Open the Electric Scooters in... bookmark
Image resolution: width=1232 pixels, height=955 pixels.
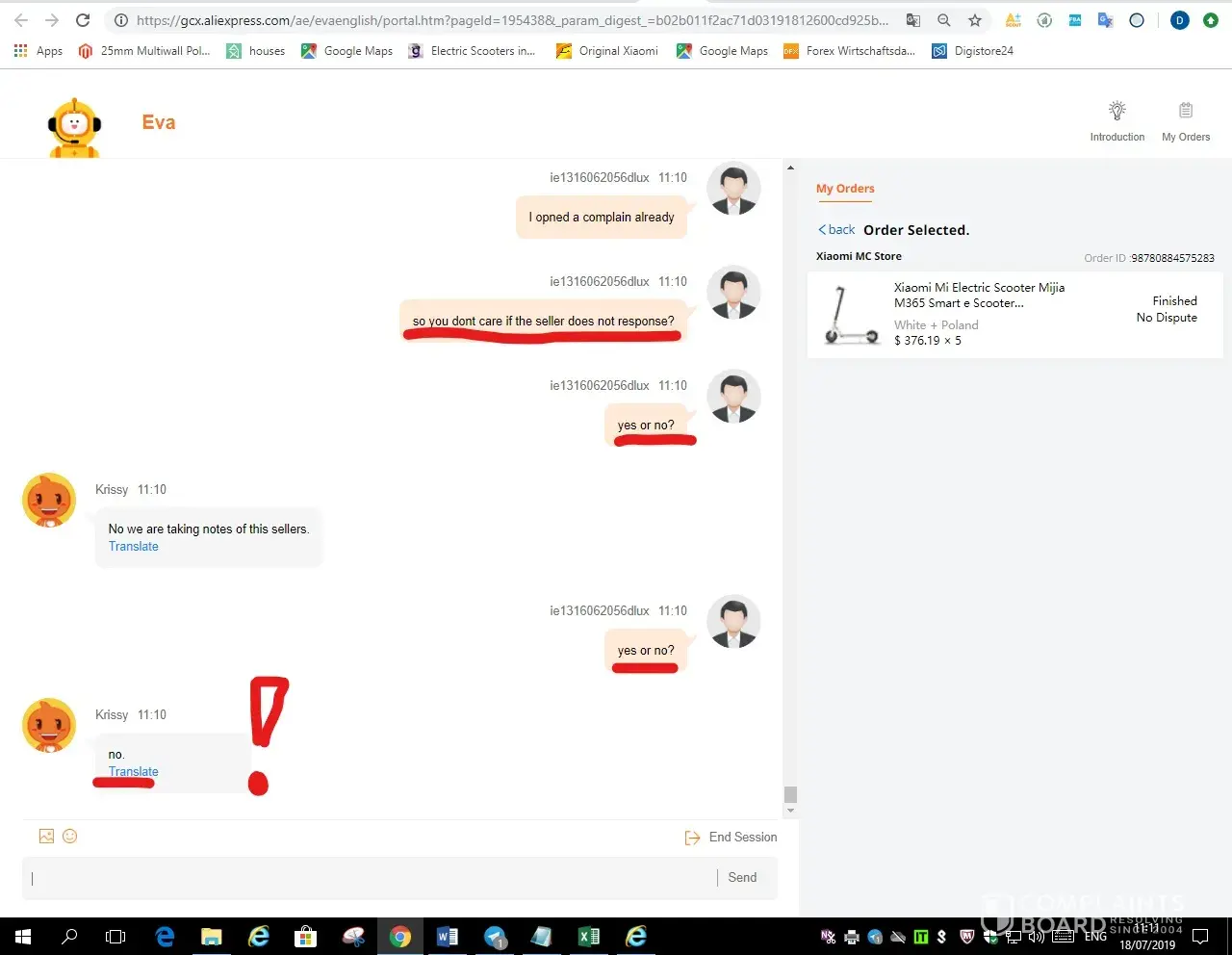(472, 51)
